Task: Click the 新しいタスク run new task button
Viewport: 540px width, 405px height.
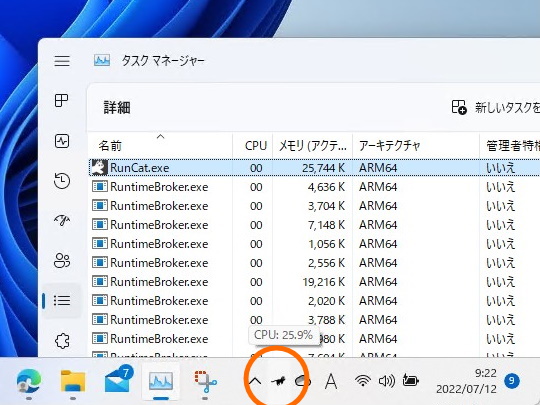Action: click(x=496, y=107)
